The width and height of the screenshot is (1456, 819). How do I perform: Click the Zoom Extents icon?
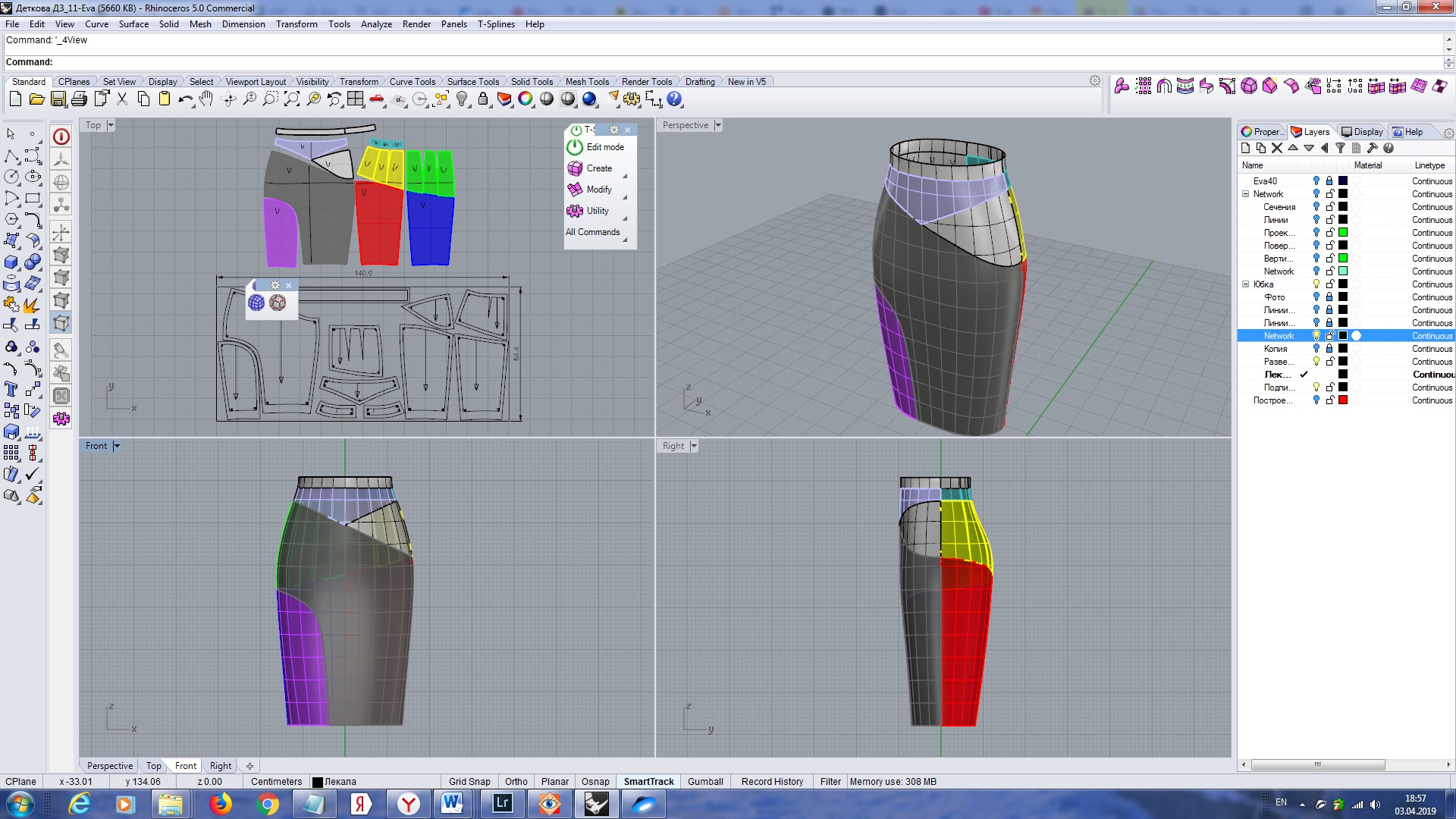click(x=292, y=99)
